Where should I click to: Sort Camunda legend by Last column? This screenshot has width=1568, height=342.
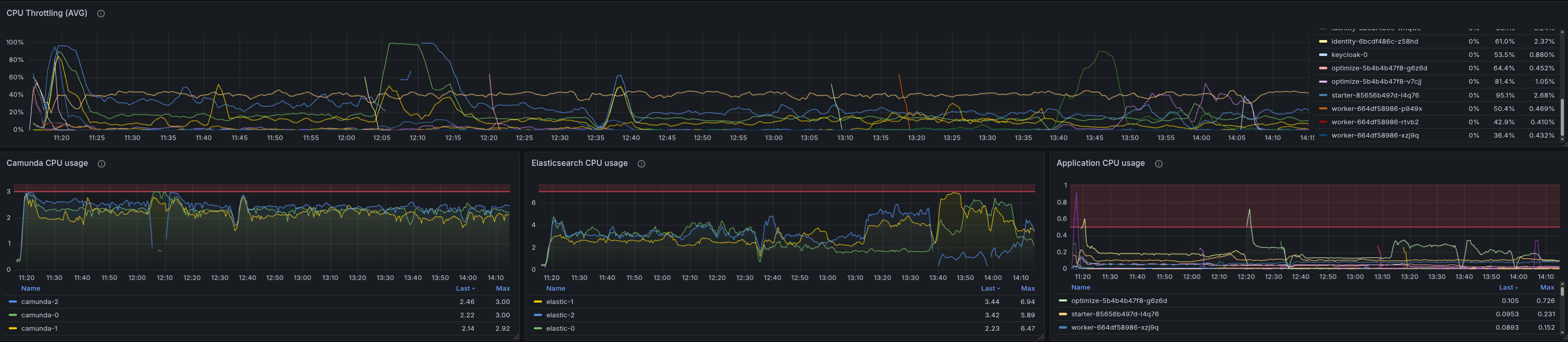(x=465, y=289)
